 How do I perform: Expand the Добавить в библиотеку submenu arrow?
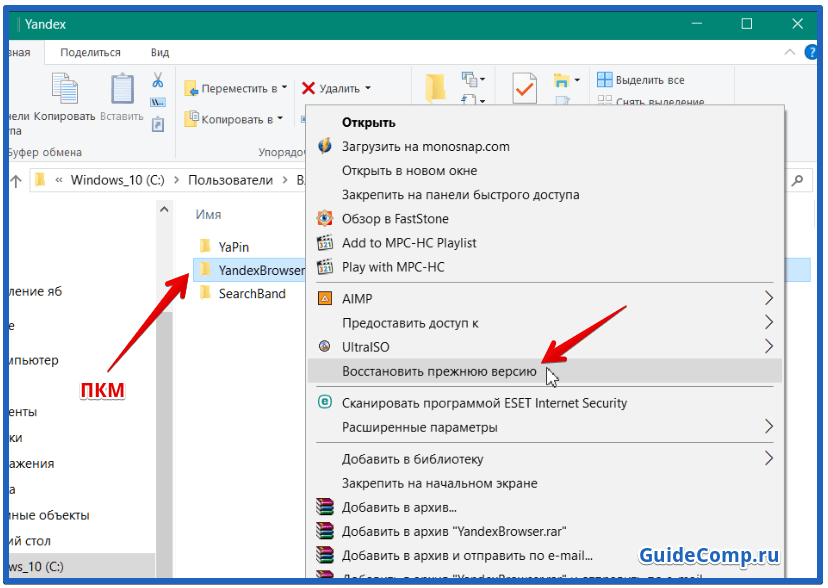(x=769, y=459)
